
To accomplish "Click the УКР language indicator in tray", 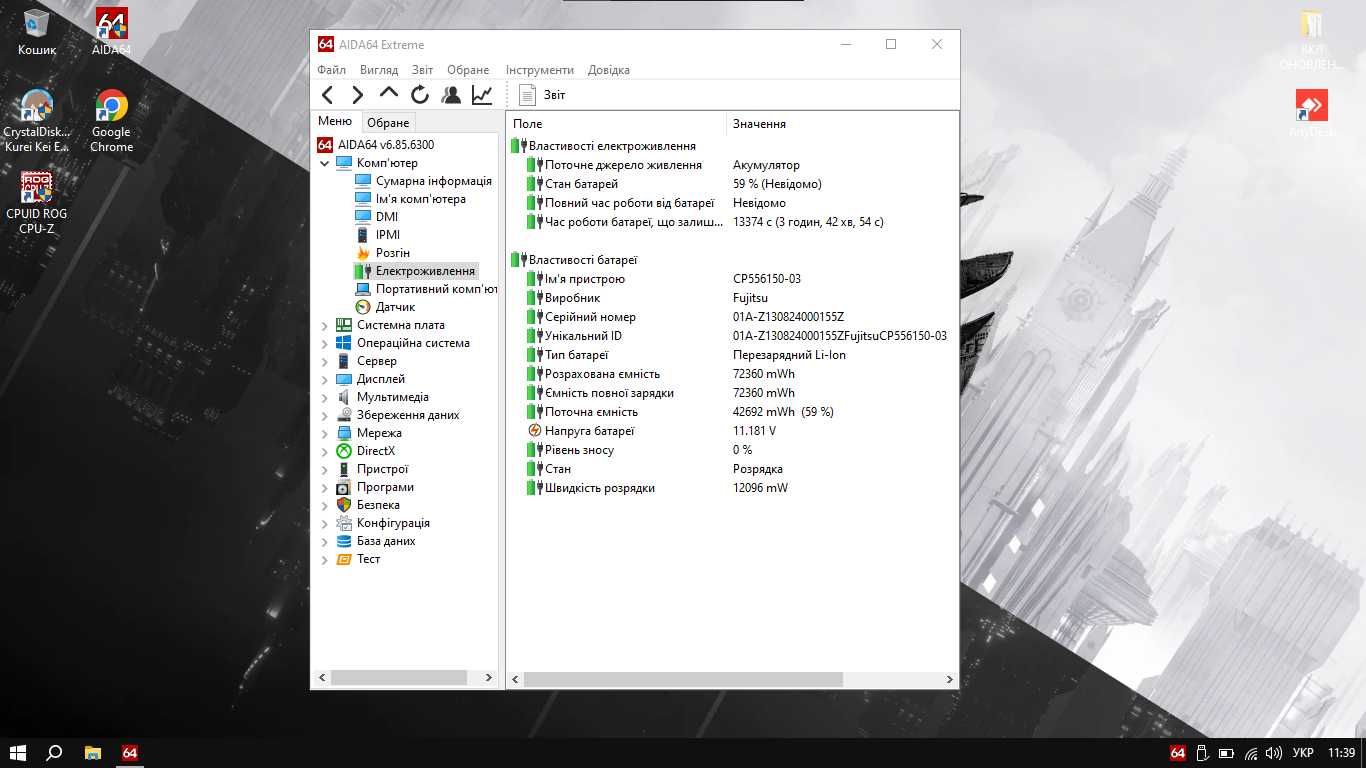I will 1303,753.
